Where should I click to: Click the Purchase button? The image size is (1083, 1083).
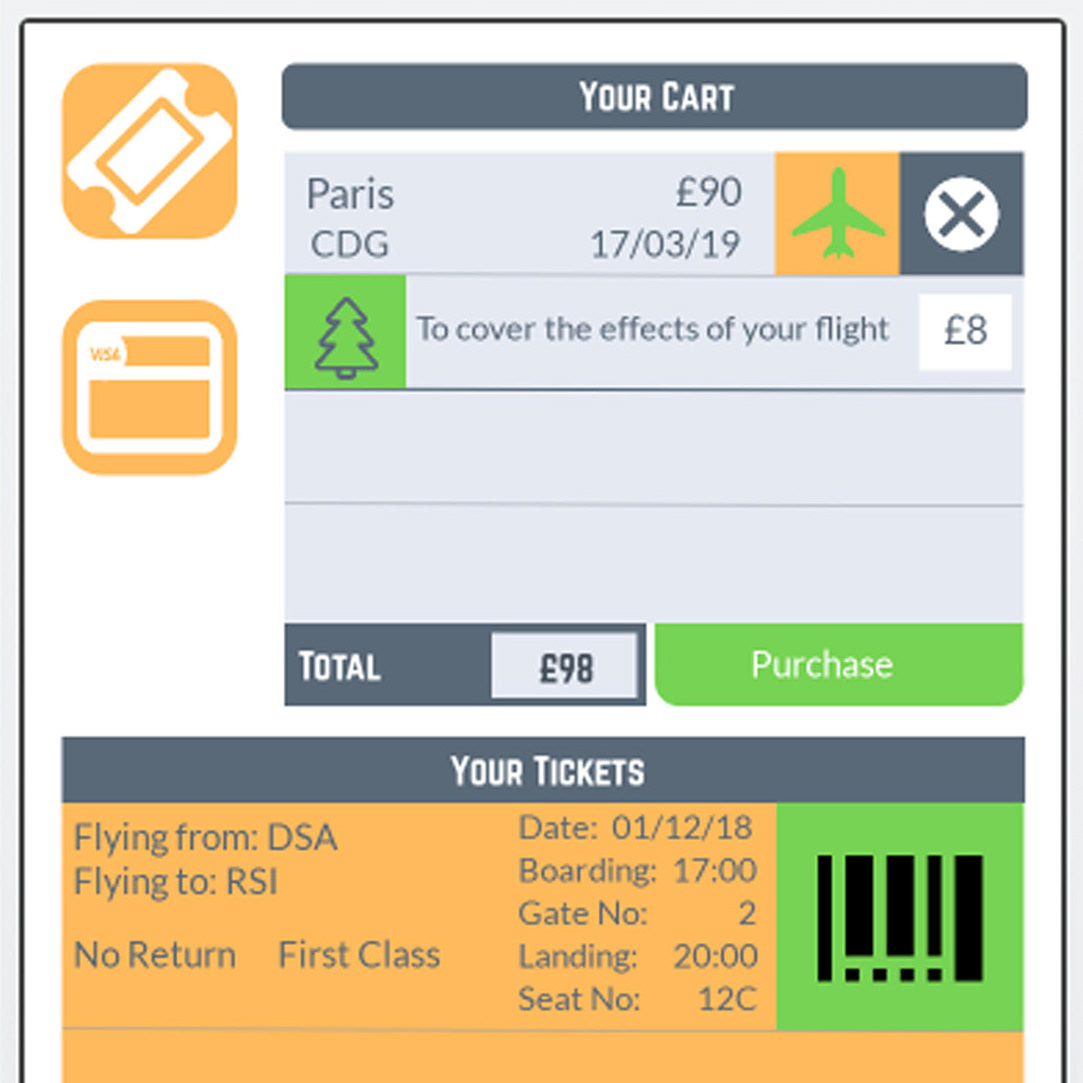click(838, 664)
